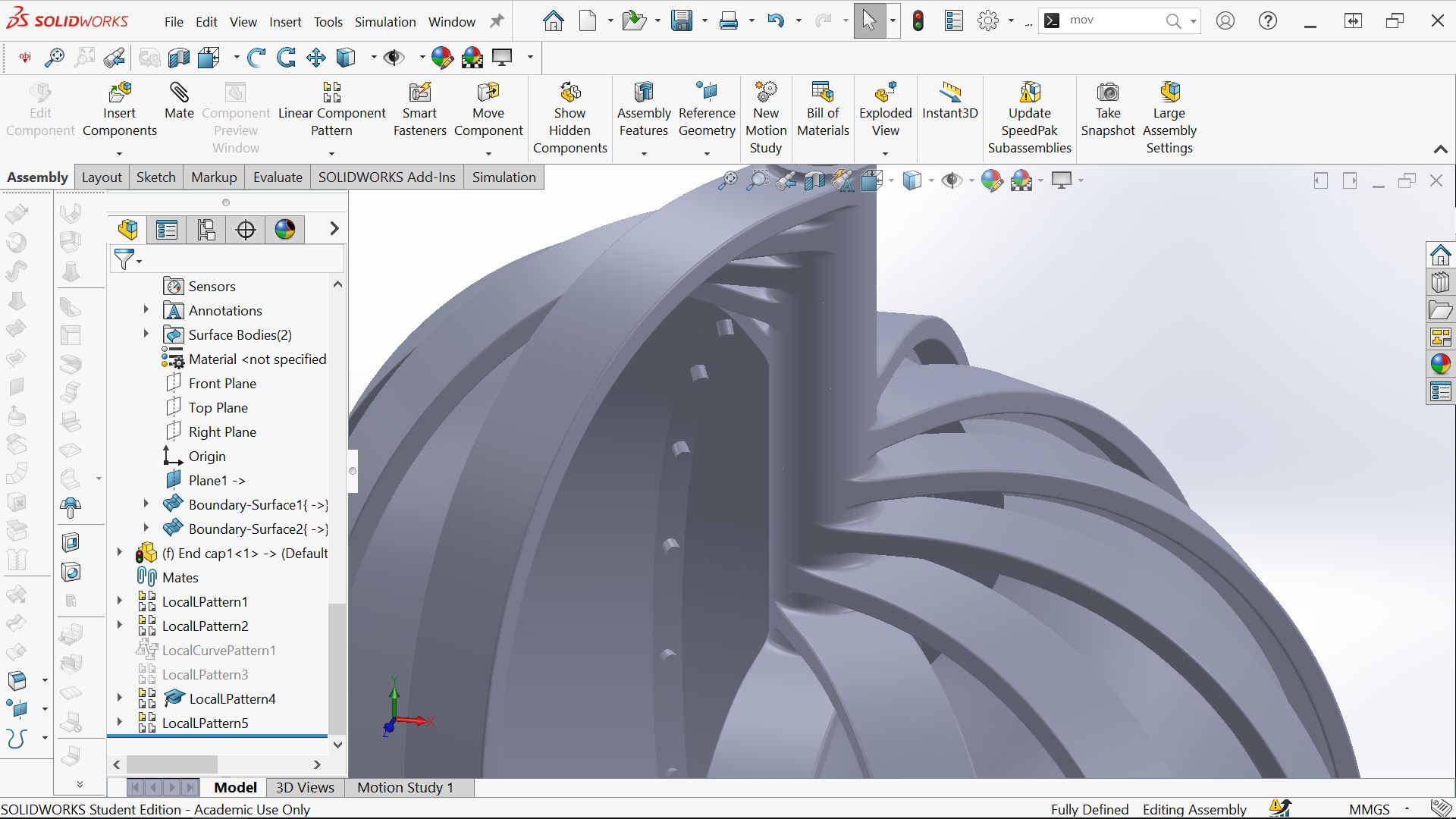Click Smart Fasteners tool
The height and width of the screenshot is (819, 1456).
[x=419, y=110]
